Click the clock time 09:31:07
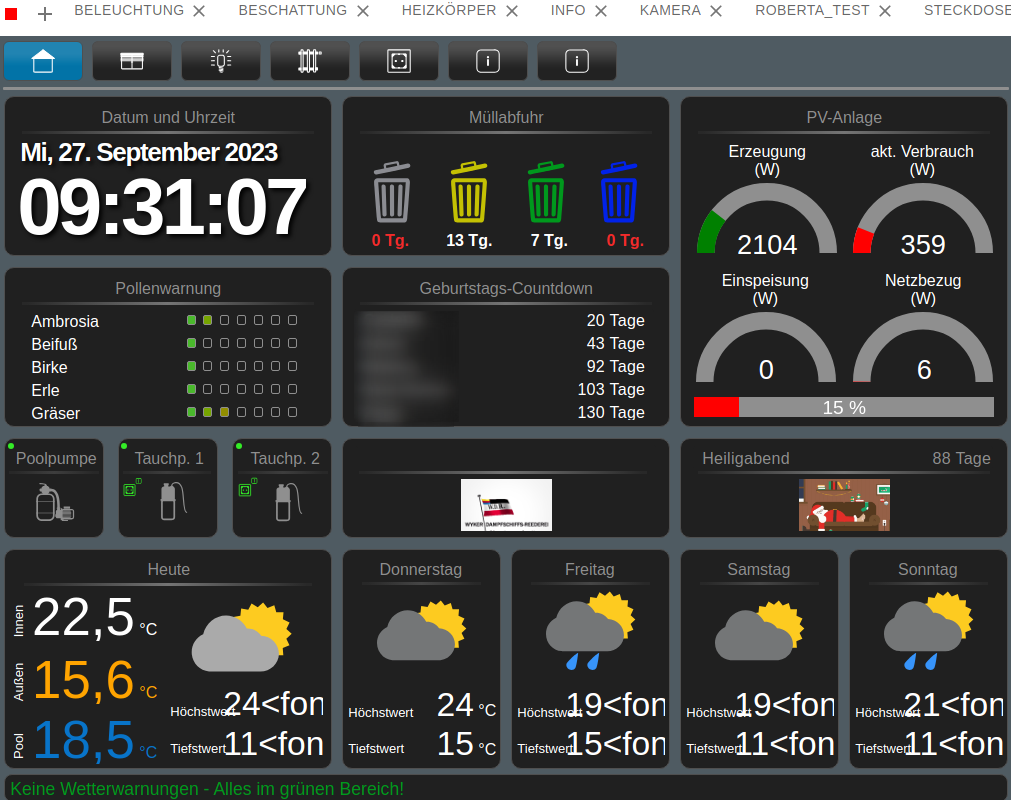Viewport: 1011px width, 802px height. (162, 208)
